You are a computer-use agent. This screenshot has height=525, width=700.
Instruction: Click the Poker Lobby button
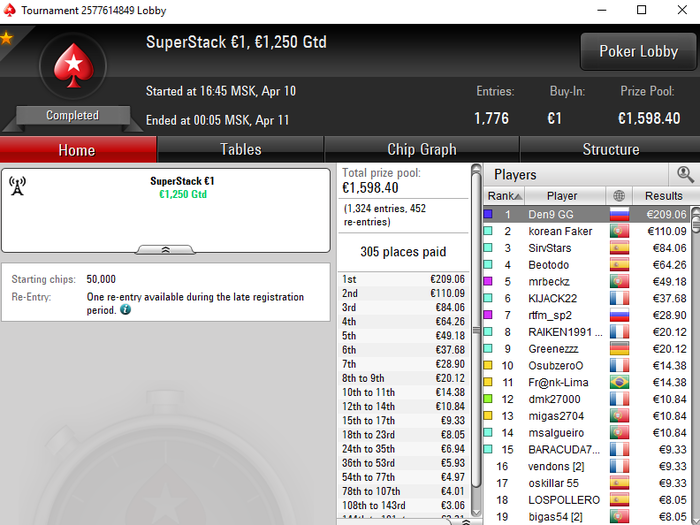[638, 51]
